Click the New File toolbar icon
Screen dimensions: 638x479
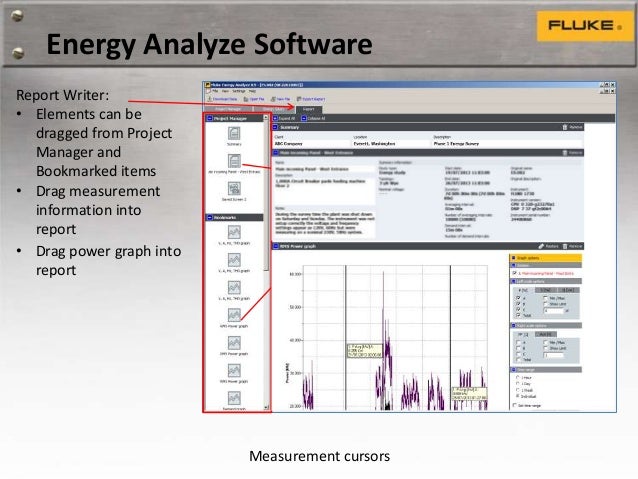pos(273,99)
